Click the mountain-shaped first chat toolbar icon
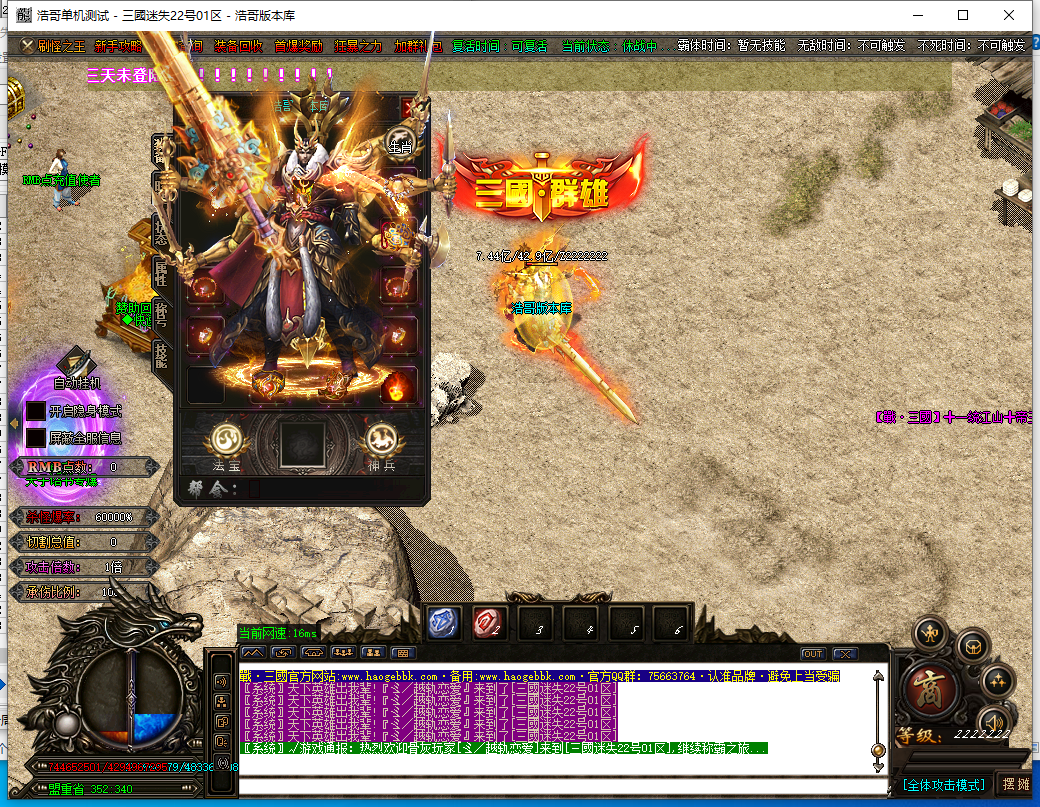The width and height of the screenshot is (1040, 807). [253, 653]
